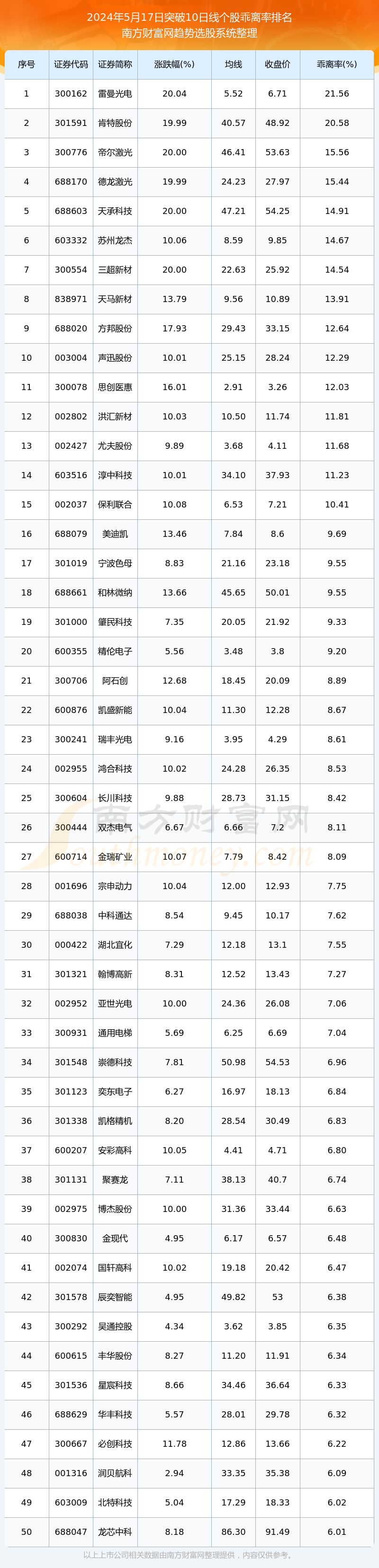Select stock name 长川科技

tap(115, 798)
